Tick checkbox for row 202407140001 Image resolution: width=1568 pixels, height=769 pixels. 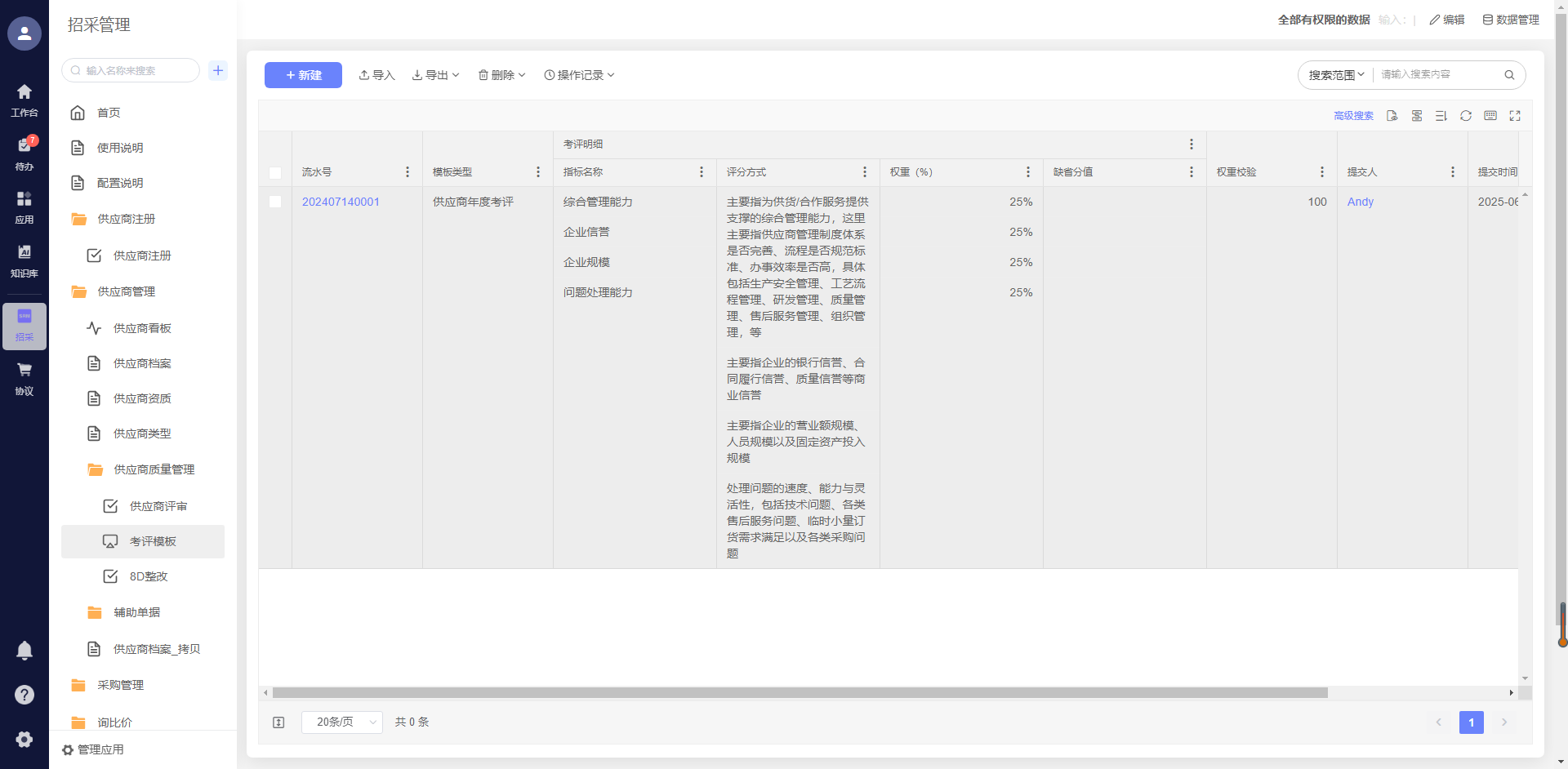coord(275,202)
